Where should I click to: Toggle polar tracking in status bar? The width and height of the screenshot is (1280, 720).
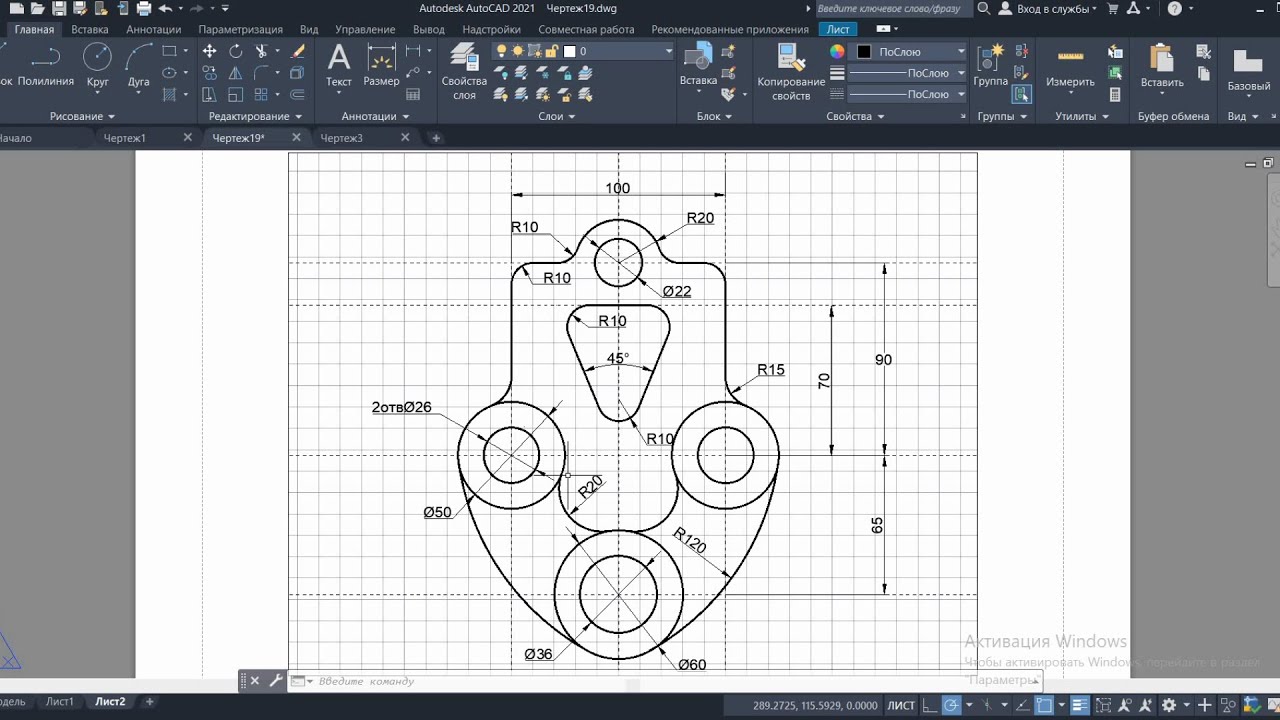[x=952, y=705]
